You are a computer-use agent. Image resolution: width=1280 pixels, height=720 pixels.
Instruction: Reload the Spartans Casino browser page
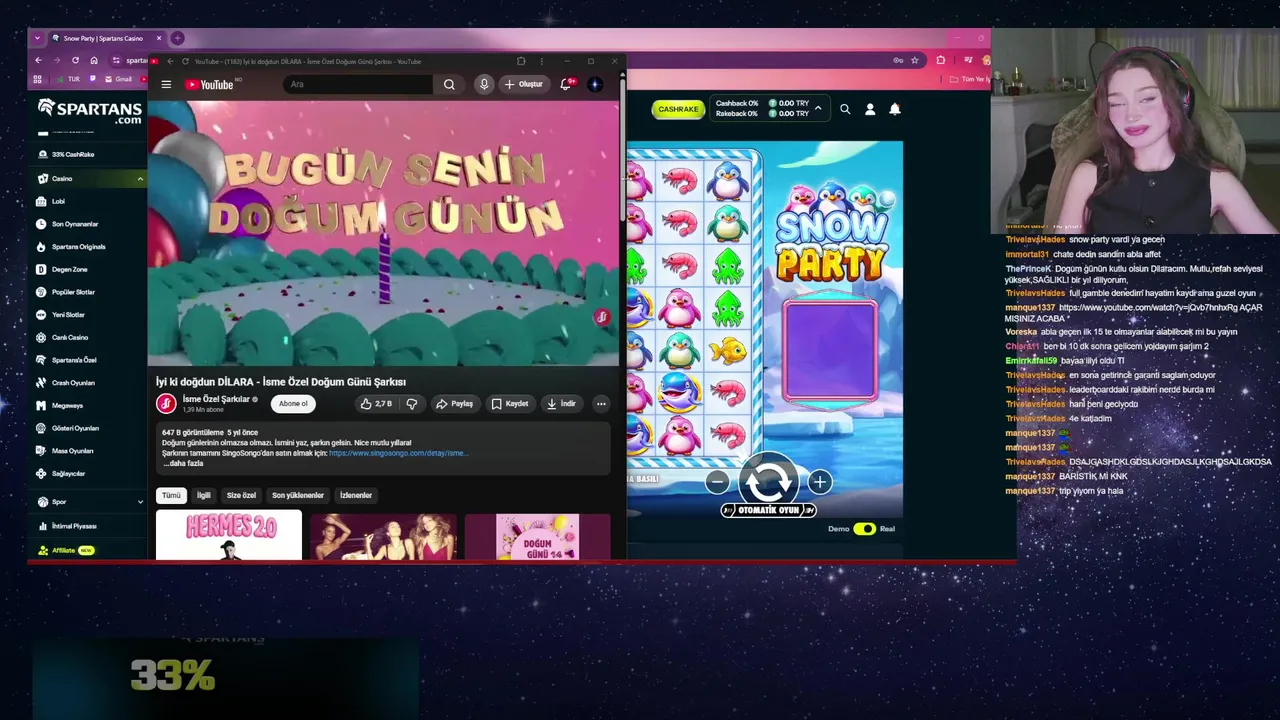(x=75, y=60)
